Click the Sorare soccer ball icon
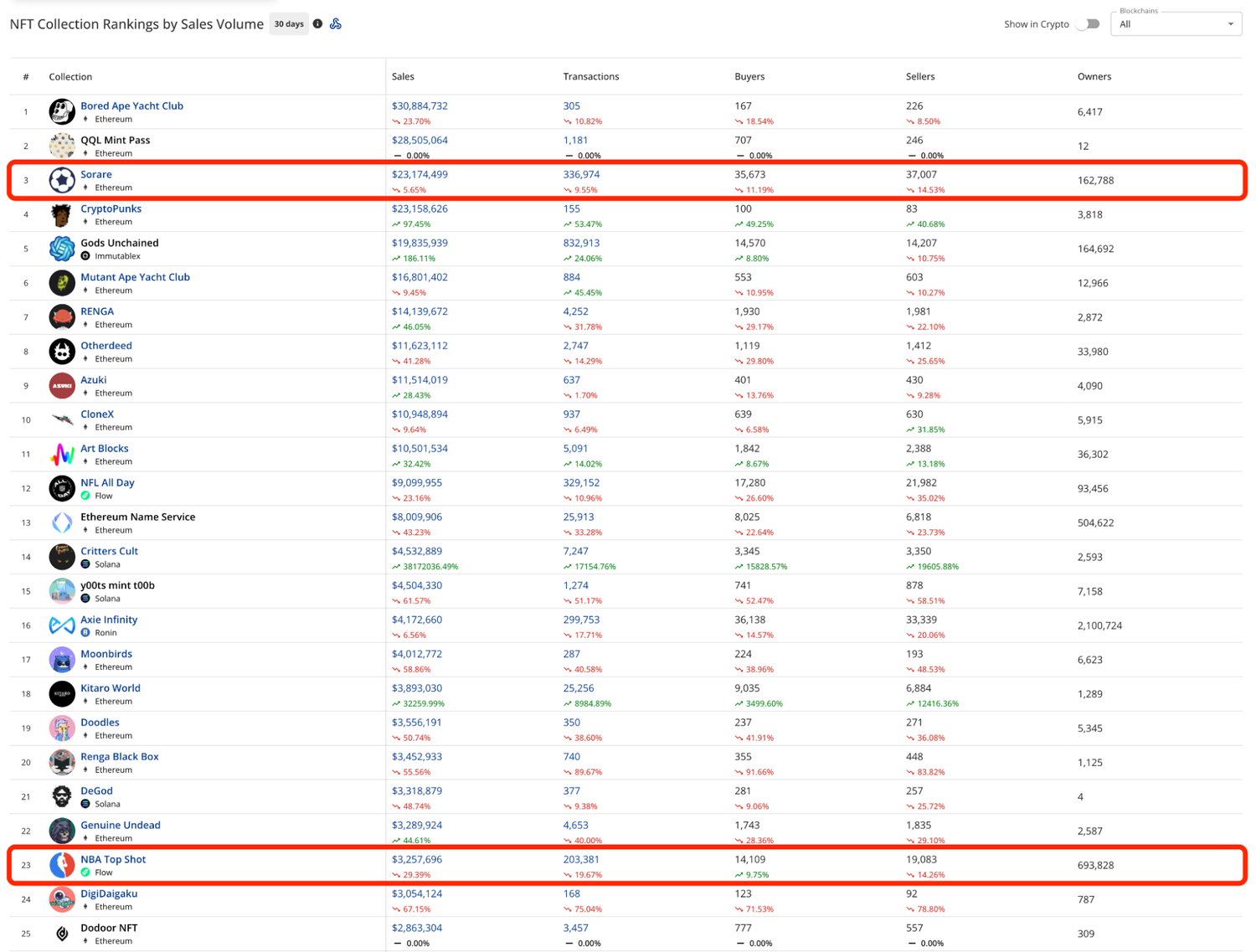Image resolution: width=1256 pixels, height=952 pixels. tap(62, 180)
